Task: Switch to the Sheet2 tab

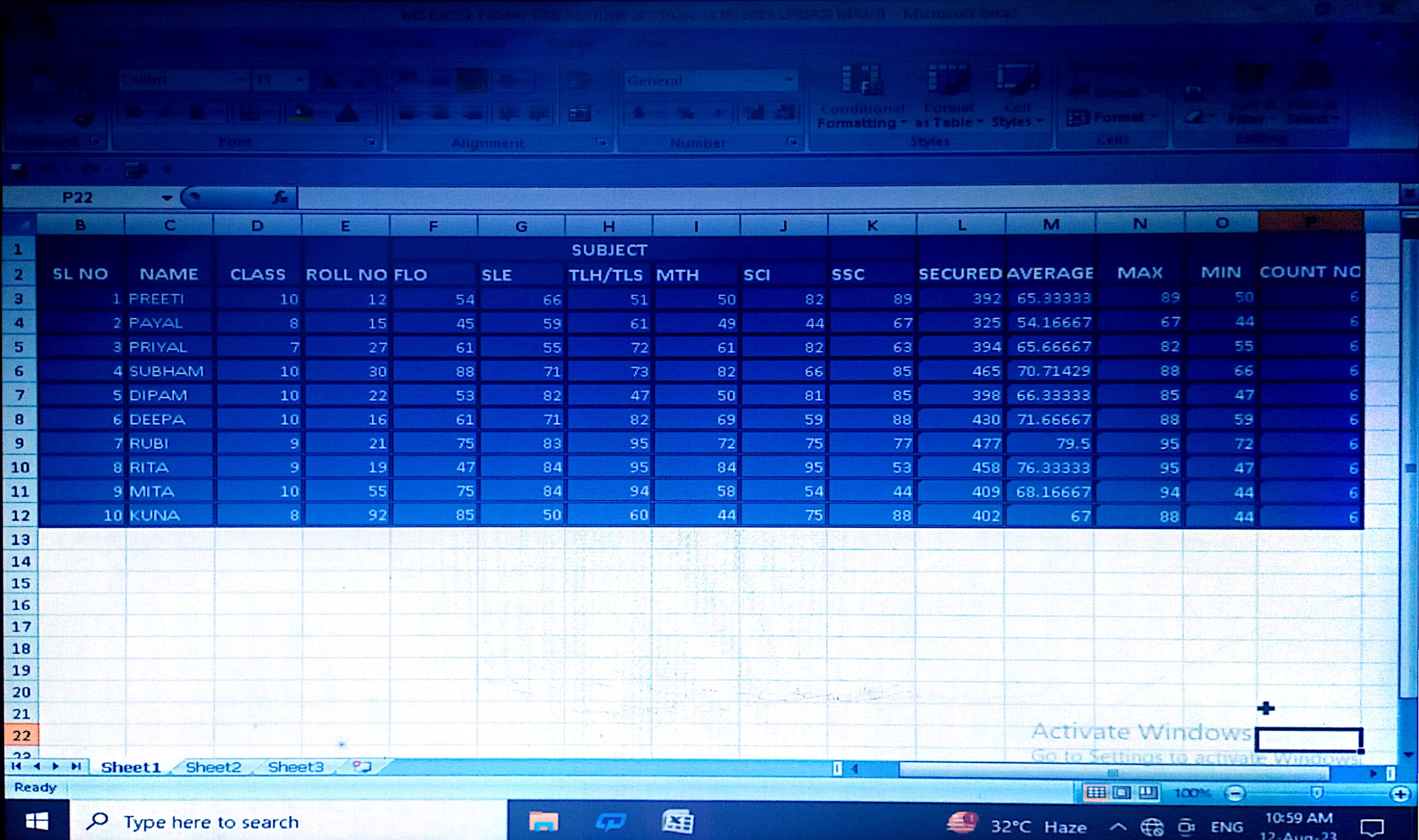Action: pyautogui.click(x=213, y=767)
